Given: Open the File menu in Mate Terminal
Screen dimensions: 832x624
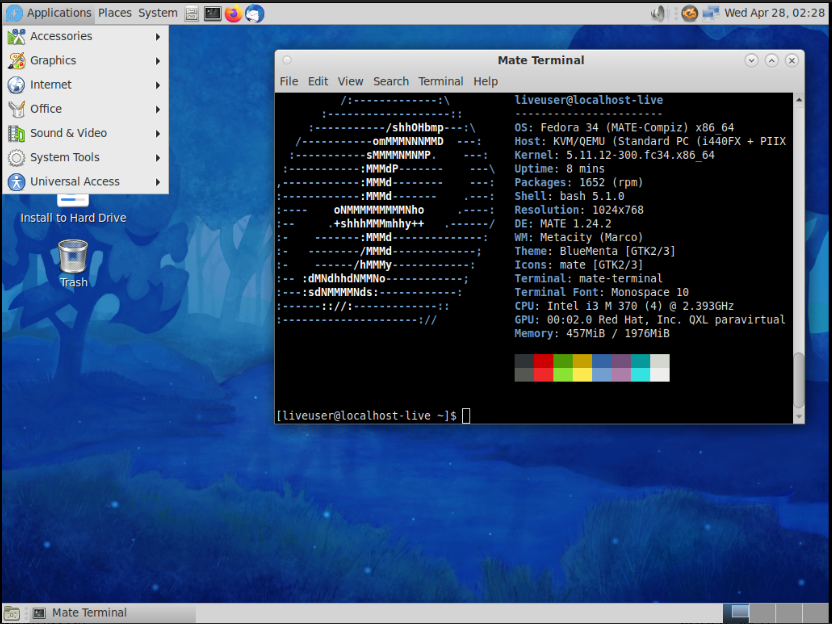Looking at the screenshot, I should (x=289, y=81).
